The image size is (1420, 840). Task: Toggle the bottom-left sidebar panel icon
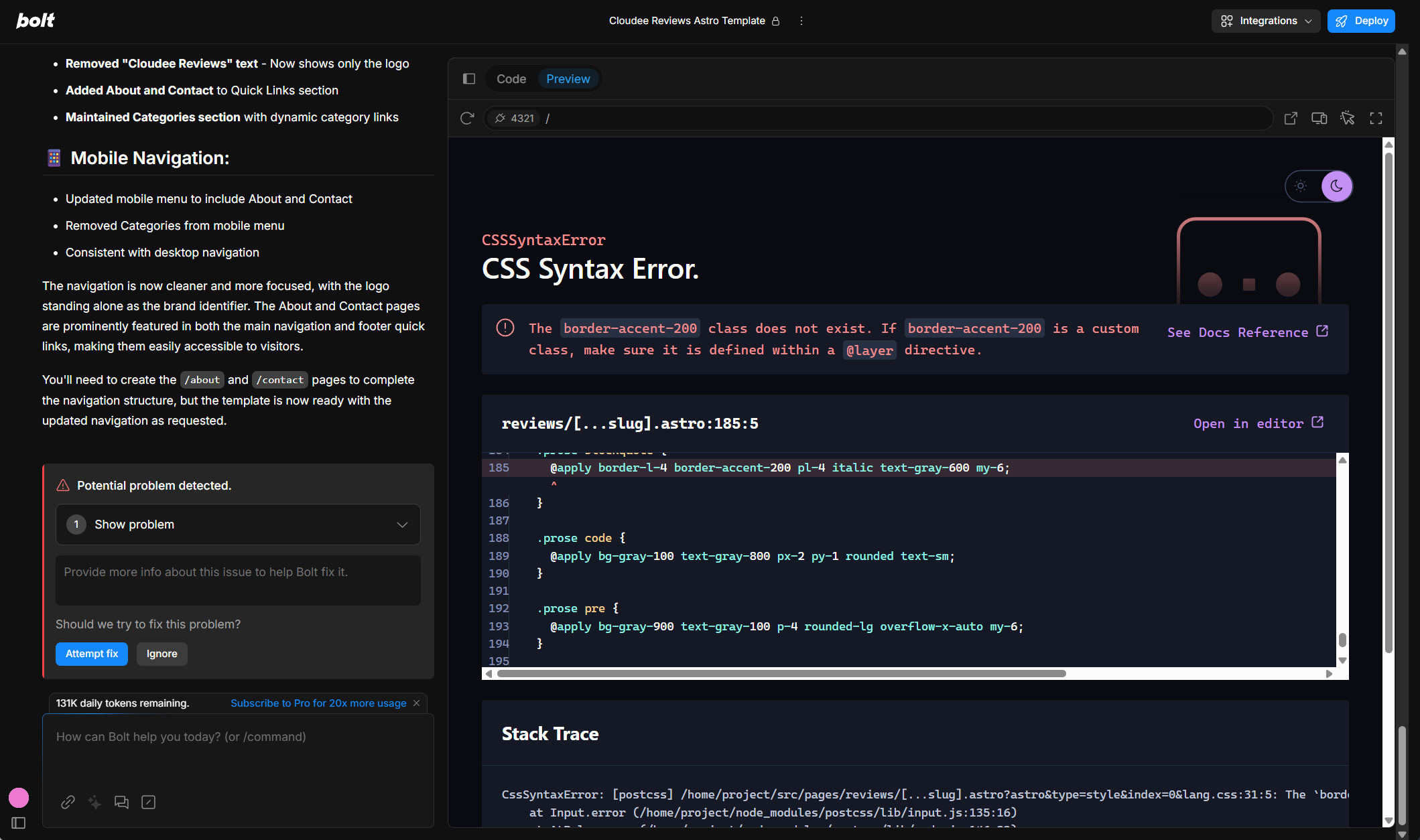tap(19, 823)
